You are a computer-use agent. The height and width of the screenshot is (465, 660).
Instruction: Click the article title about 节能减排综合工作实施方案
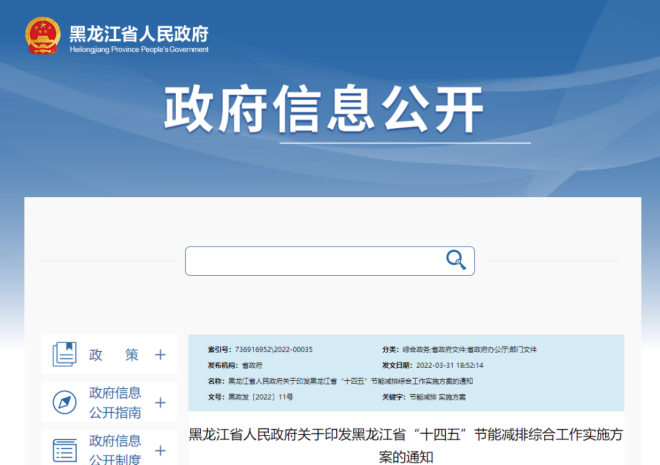(405, 445)
